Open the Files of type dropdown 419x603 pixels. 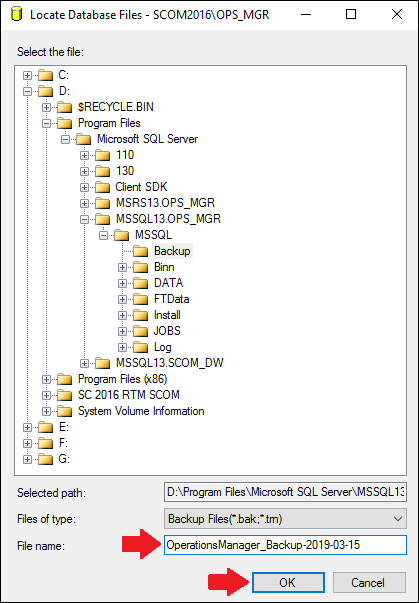[285, 519]
